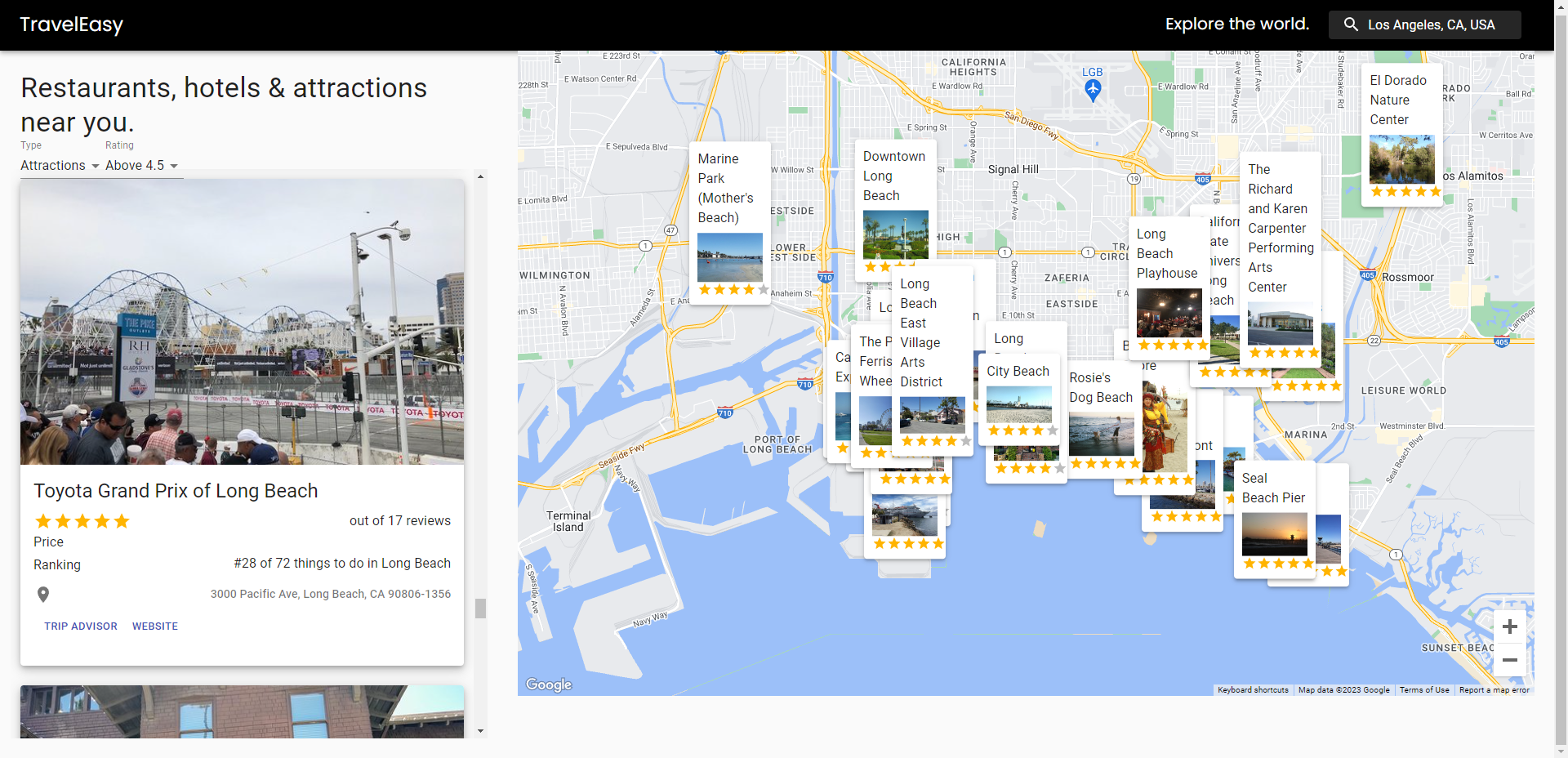Click the five-star rating on the Toyota Grand Prix card
This screenshot has height=758, width=1568.
81,520
